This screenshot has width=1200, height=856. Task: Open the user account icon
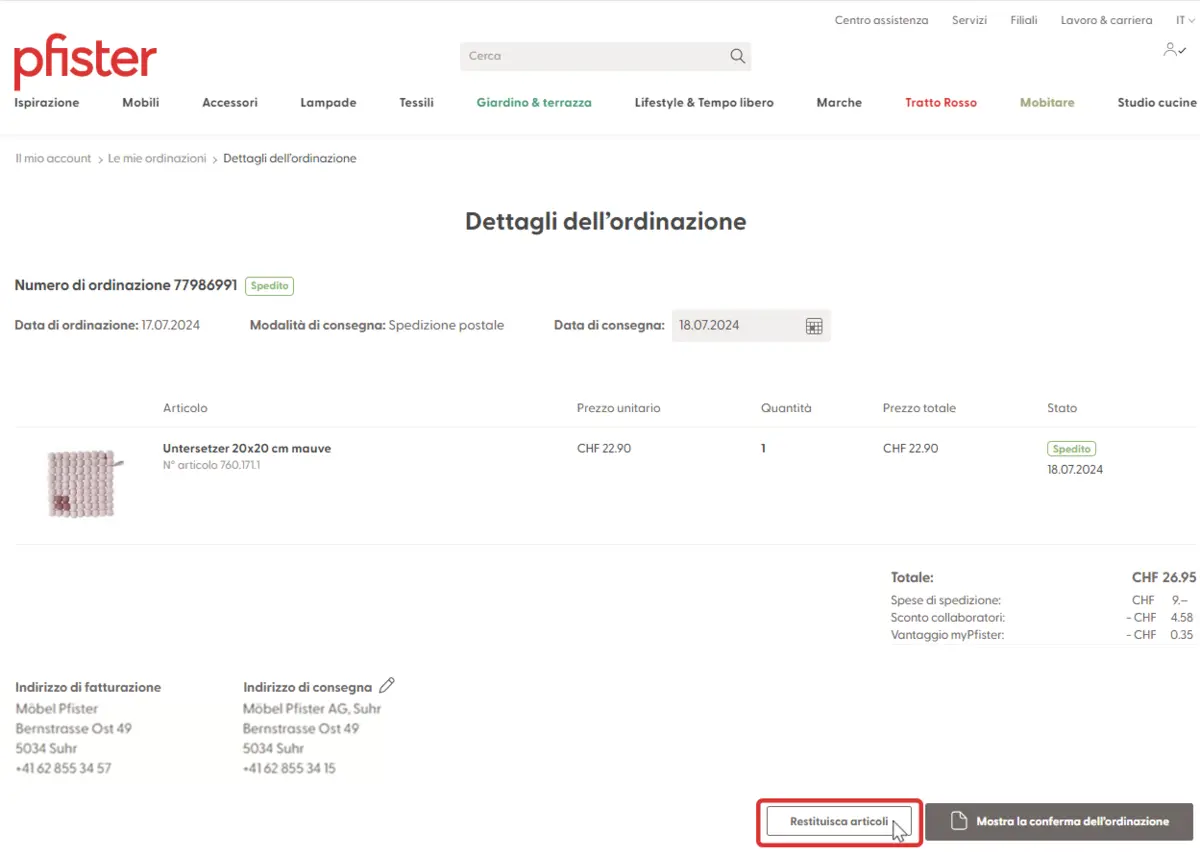coord(1173,50)
